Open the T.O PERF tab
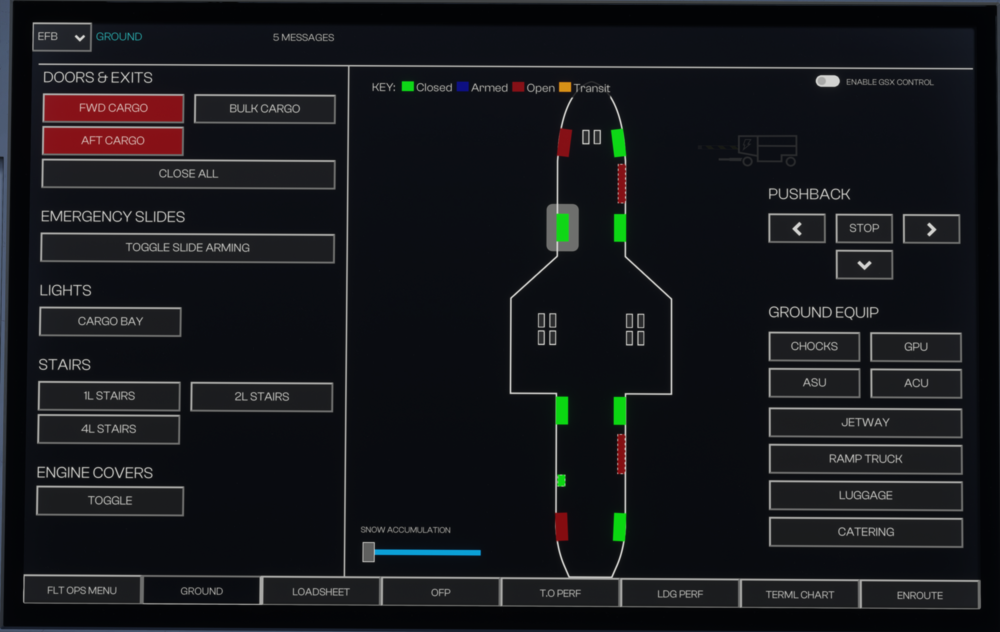The height and width of the screenshot is (632, 1000). (559, 593)
